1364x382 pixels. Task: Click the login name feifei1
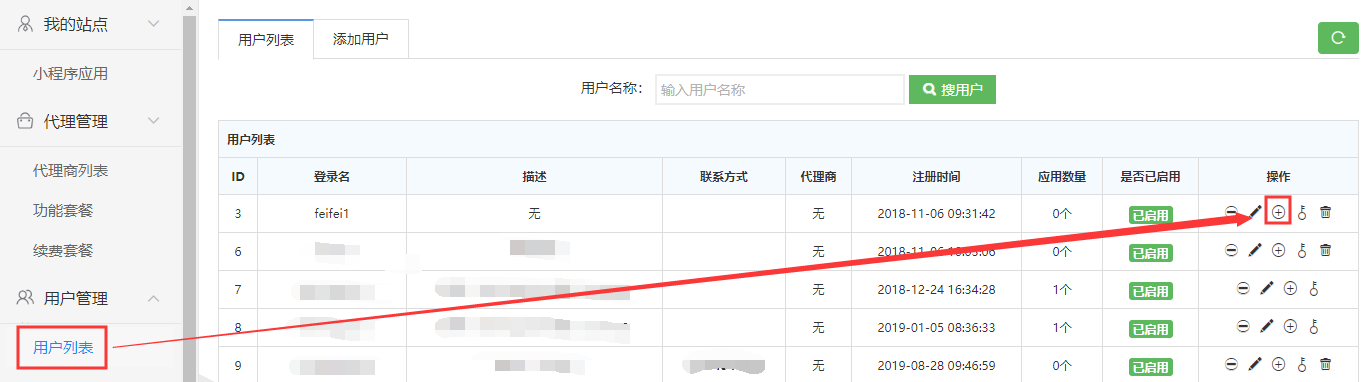[x=331, y=214]
